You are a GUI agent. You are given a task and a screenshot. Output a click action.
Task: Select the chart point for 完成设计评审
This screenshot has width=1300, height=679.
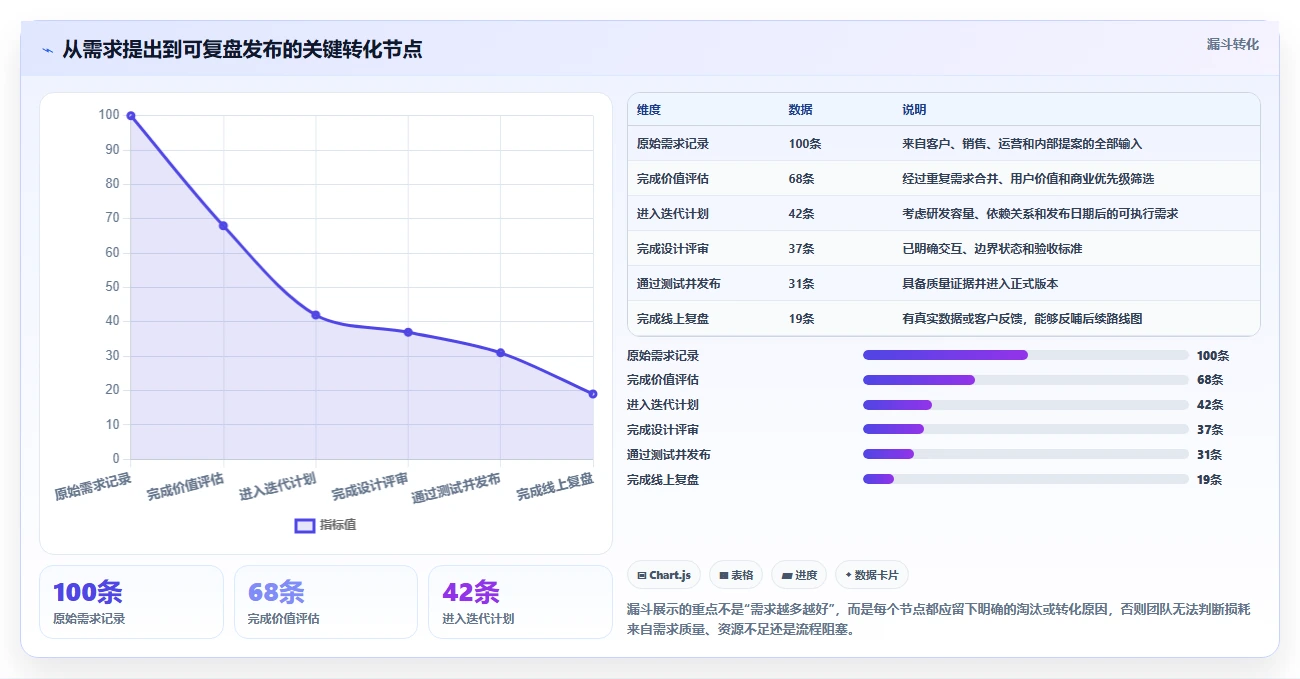[408, 332]
